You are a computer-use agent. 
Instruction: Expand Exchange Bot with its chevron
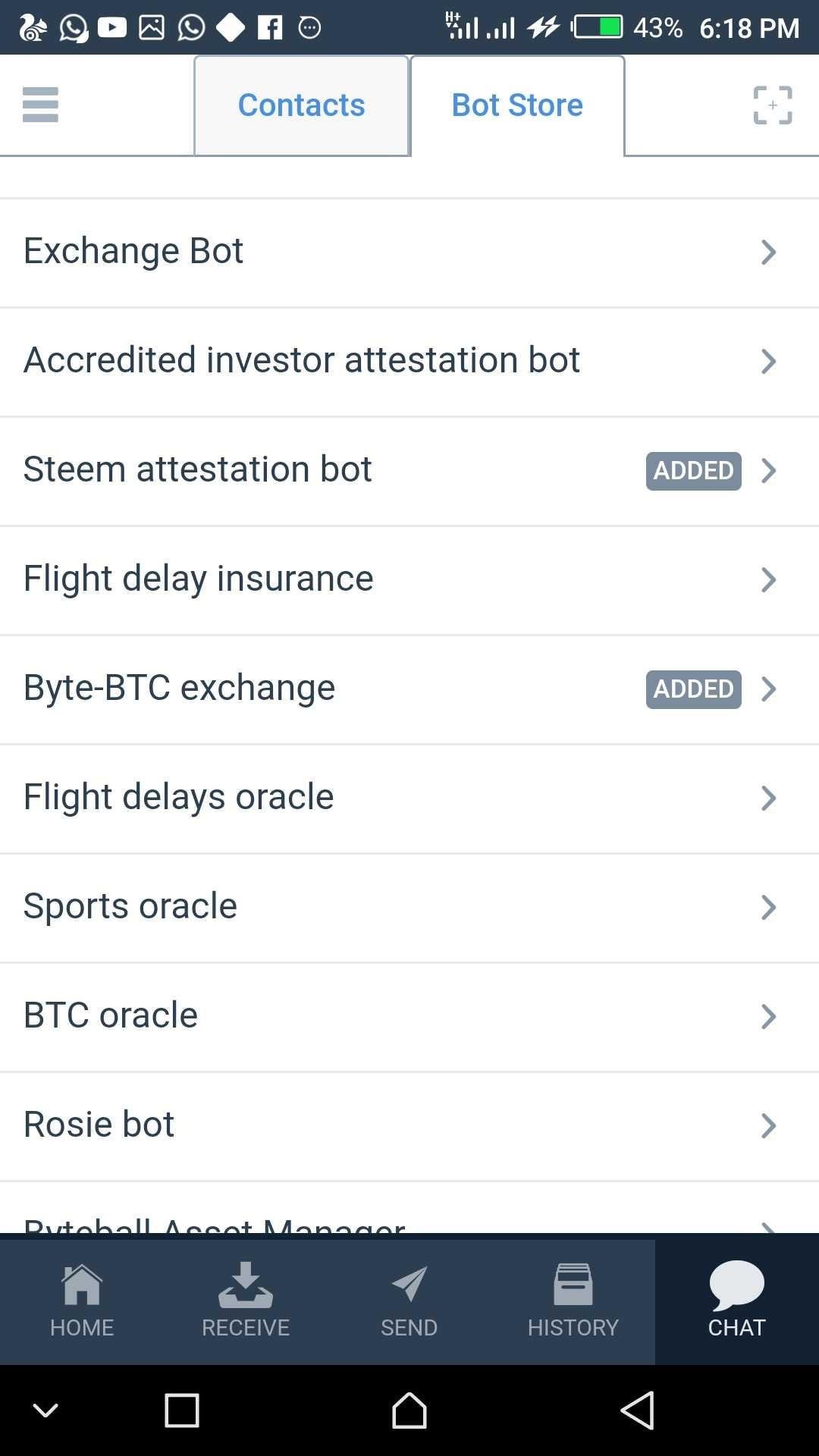[x=768, y=253]
